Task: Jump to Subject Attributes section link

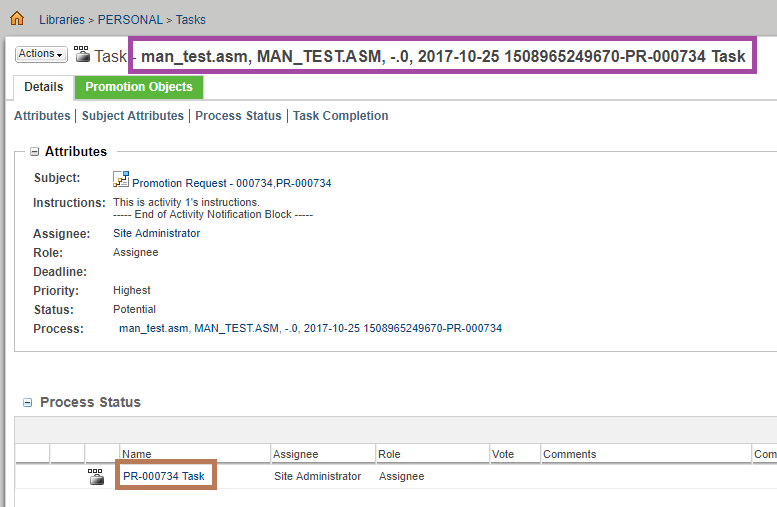Action: [133, 116]
